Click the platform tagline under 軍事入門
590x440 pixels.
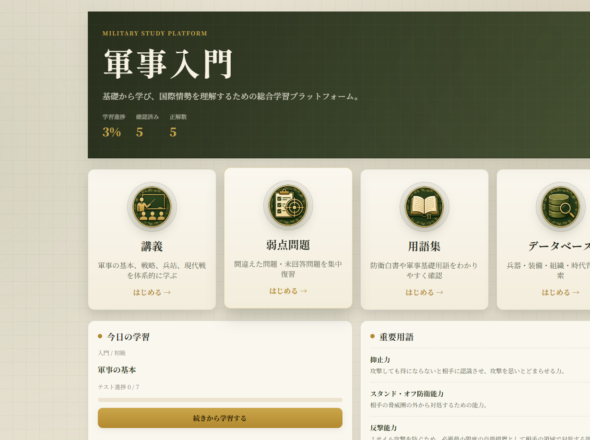[231, 96]
